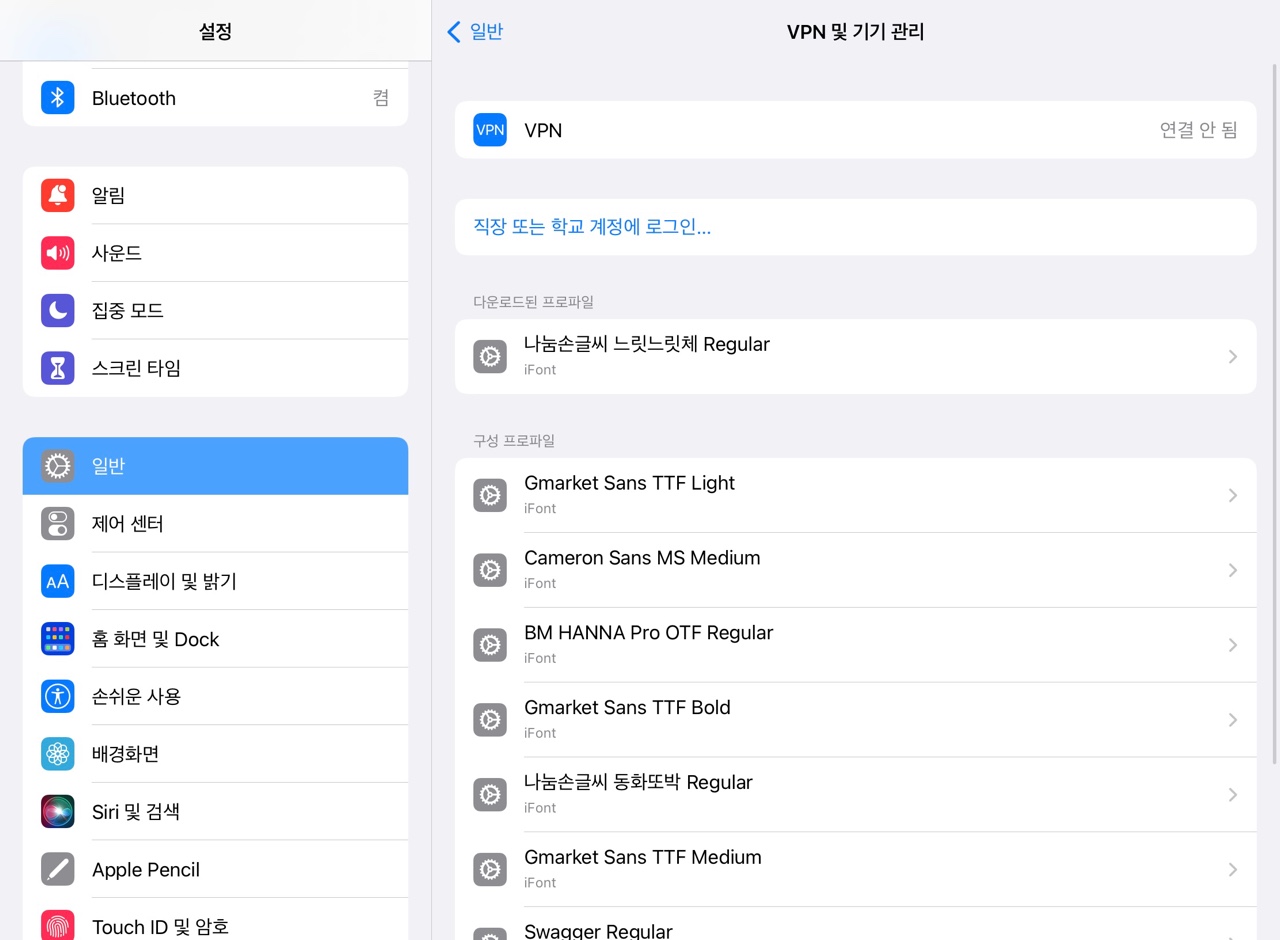Tap the 집중 모드 moon icon
The width and height of the screenshot is (1280, 940).
(57, 310)
